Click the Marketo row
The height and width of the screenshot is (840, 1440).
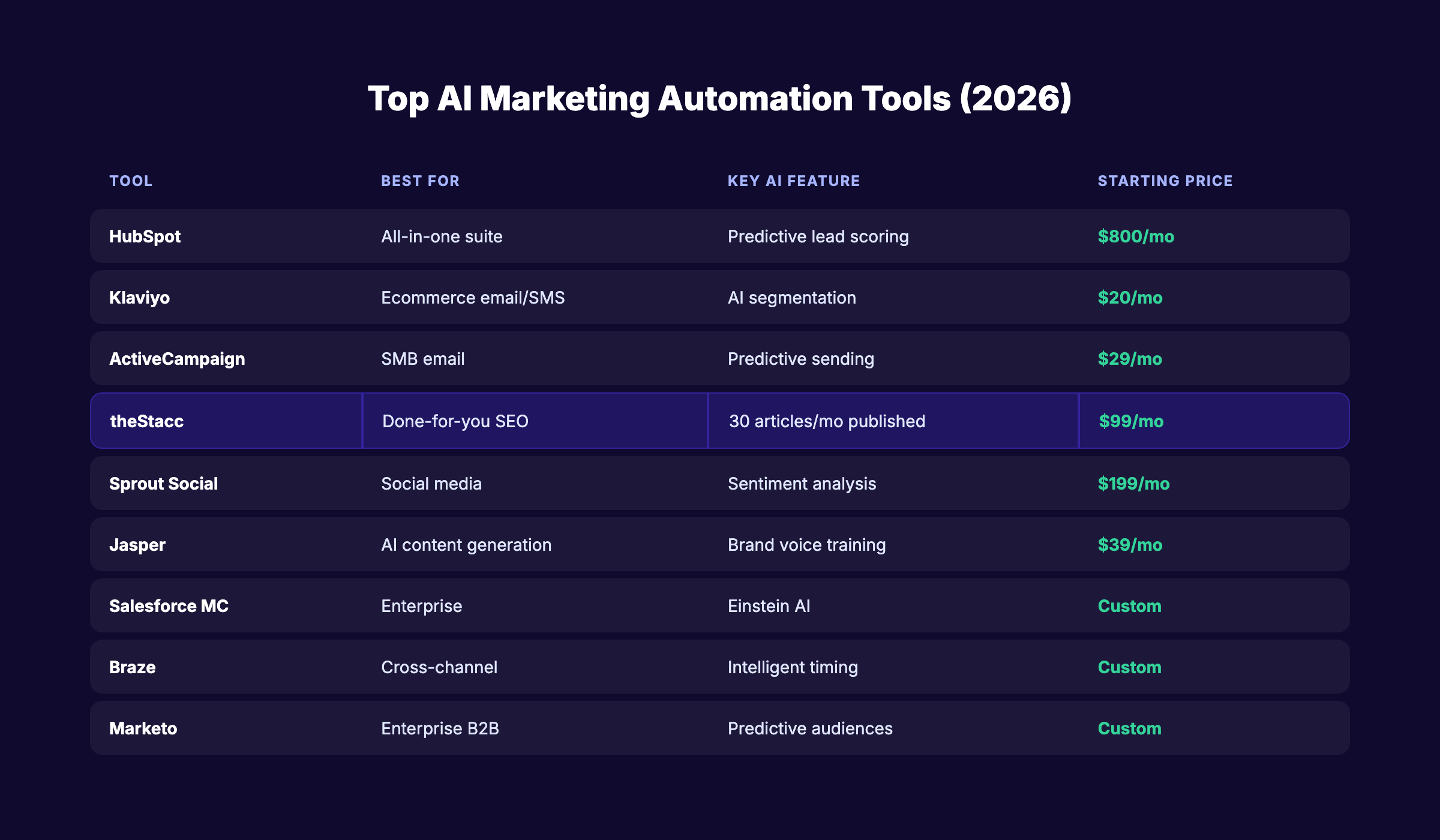point(720,728)
